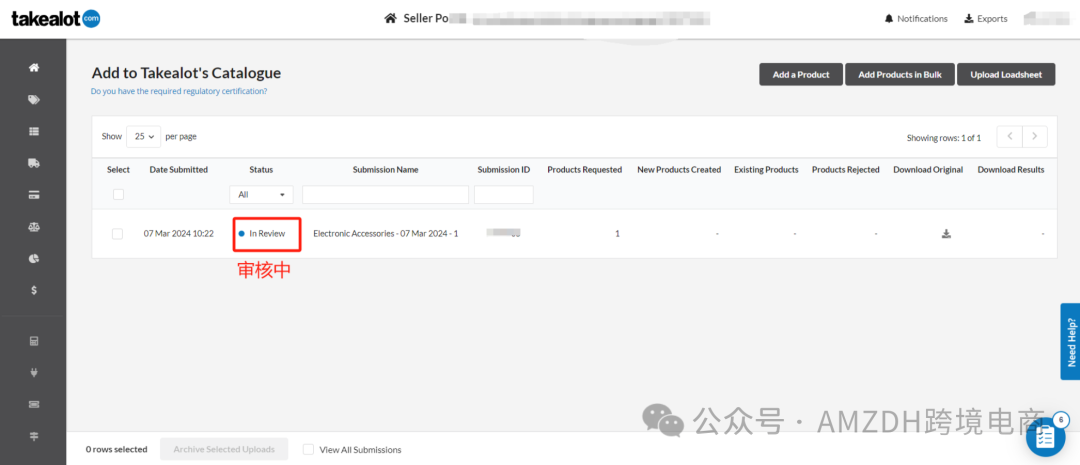
Task: Click Upload Loadsheet button
Action: point(1006,74)
